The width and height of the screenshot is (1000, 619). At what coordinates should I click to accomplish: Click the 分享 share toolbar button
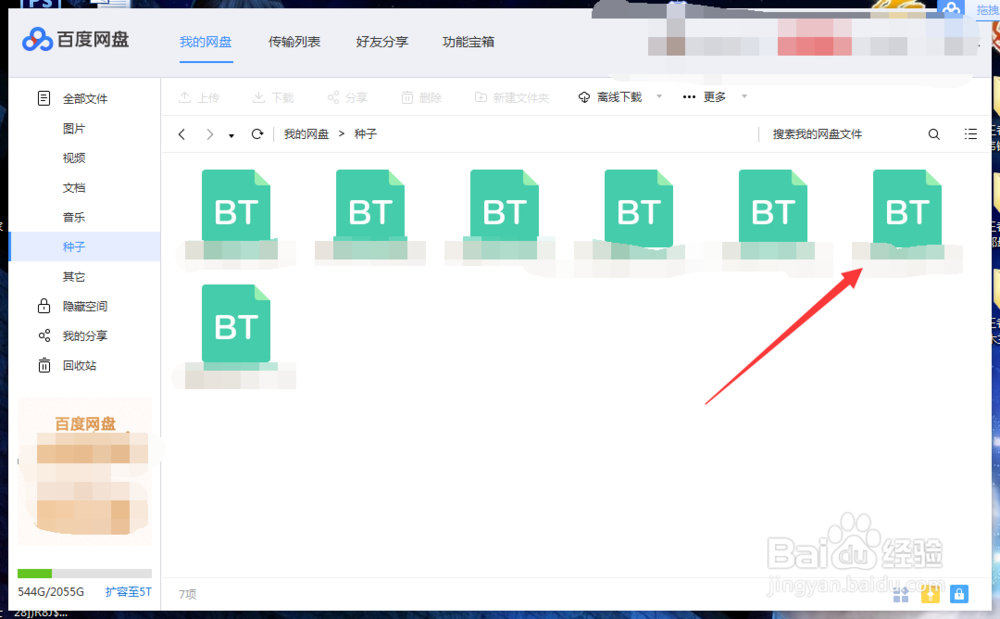click(x=348, y=98)
